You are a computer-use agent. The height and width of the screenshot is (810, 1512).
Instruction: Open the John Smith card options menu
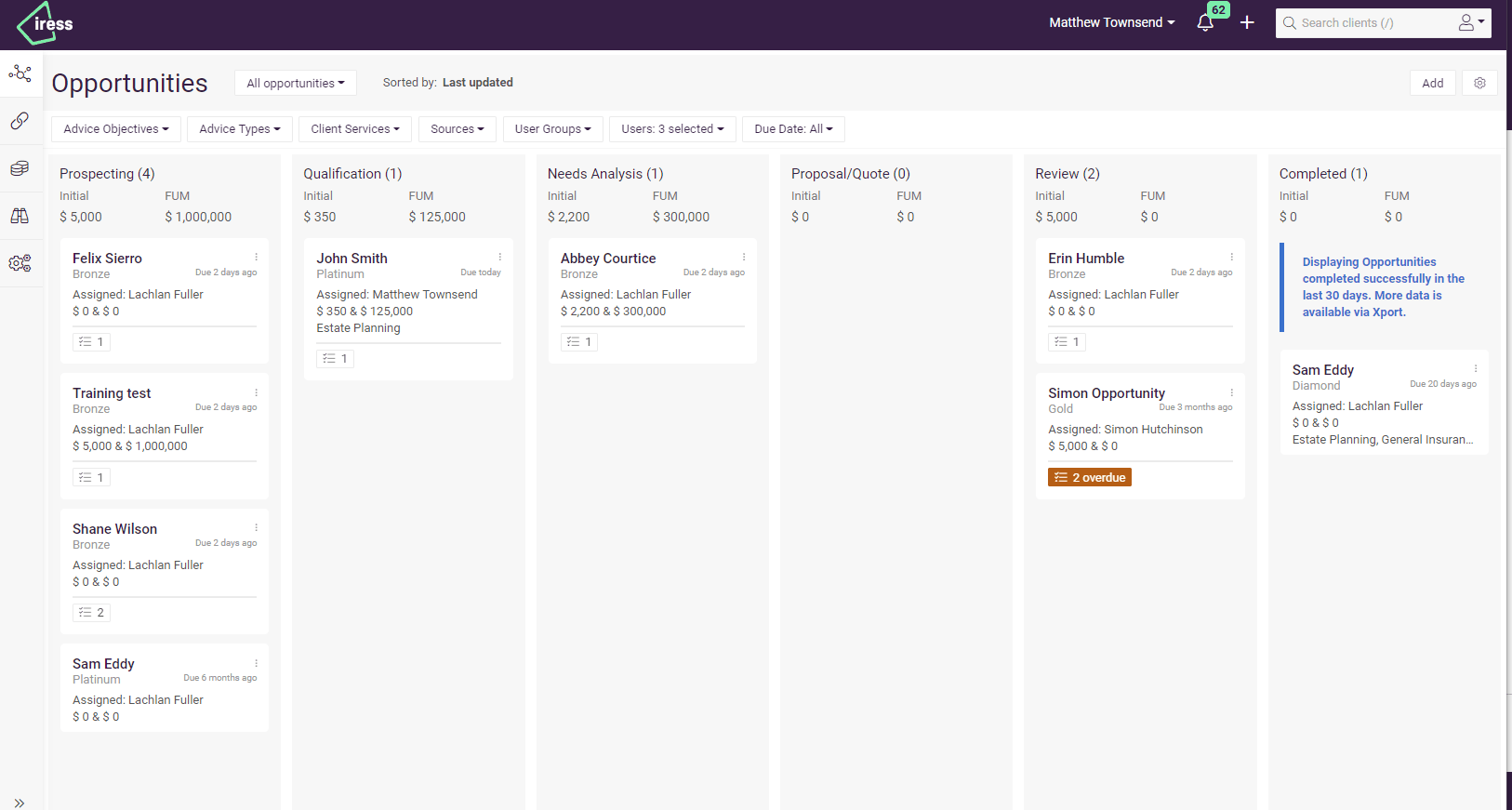point(499,258)
